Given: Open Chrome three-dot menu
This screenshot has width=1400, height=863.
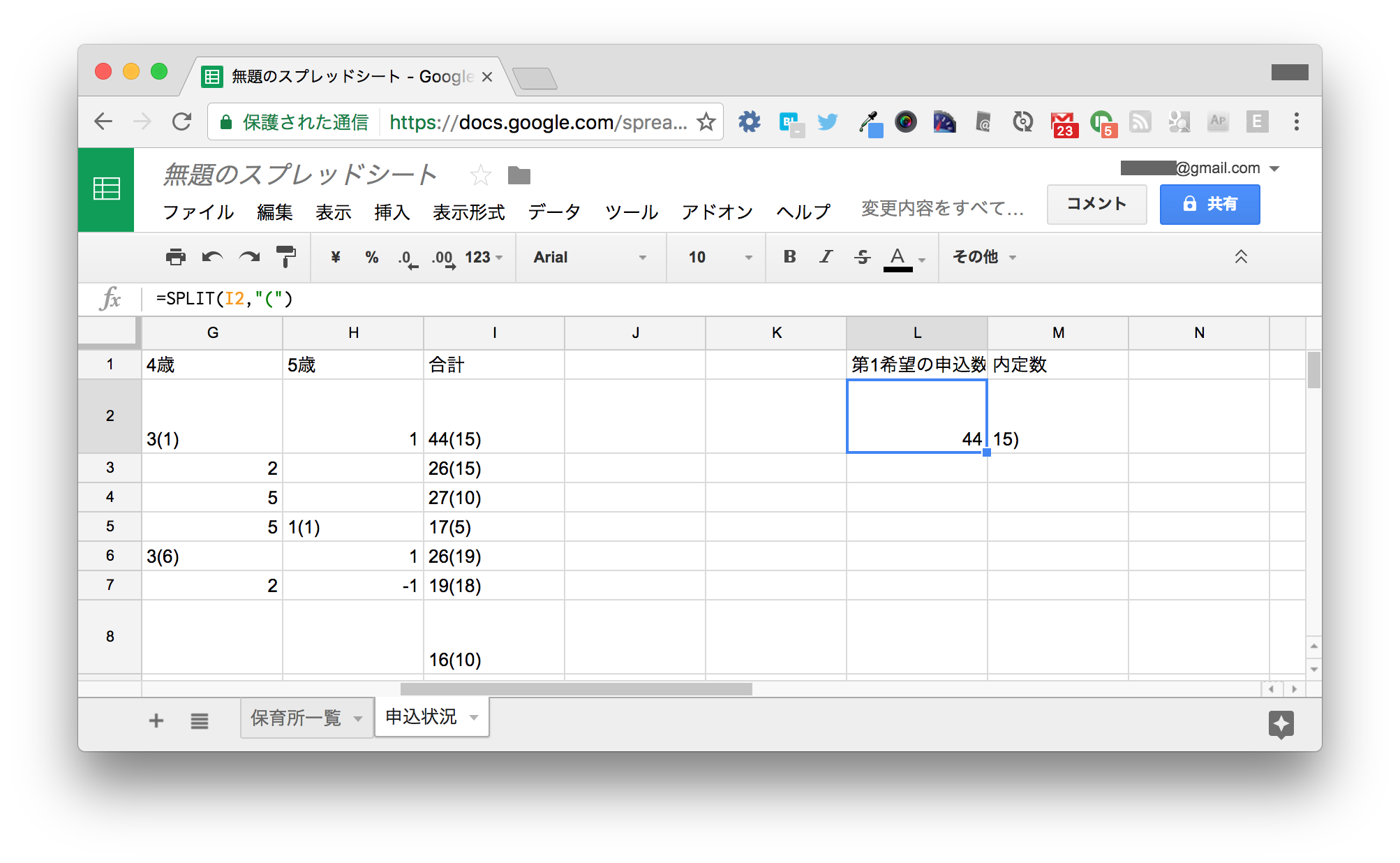Looking at the screenshot, I should 1296,121.
